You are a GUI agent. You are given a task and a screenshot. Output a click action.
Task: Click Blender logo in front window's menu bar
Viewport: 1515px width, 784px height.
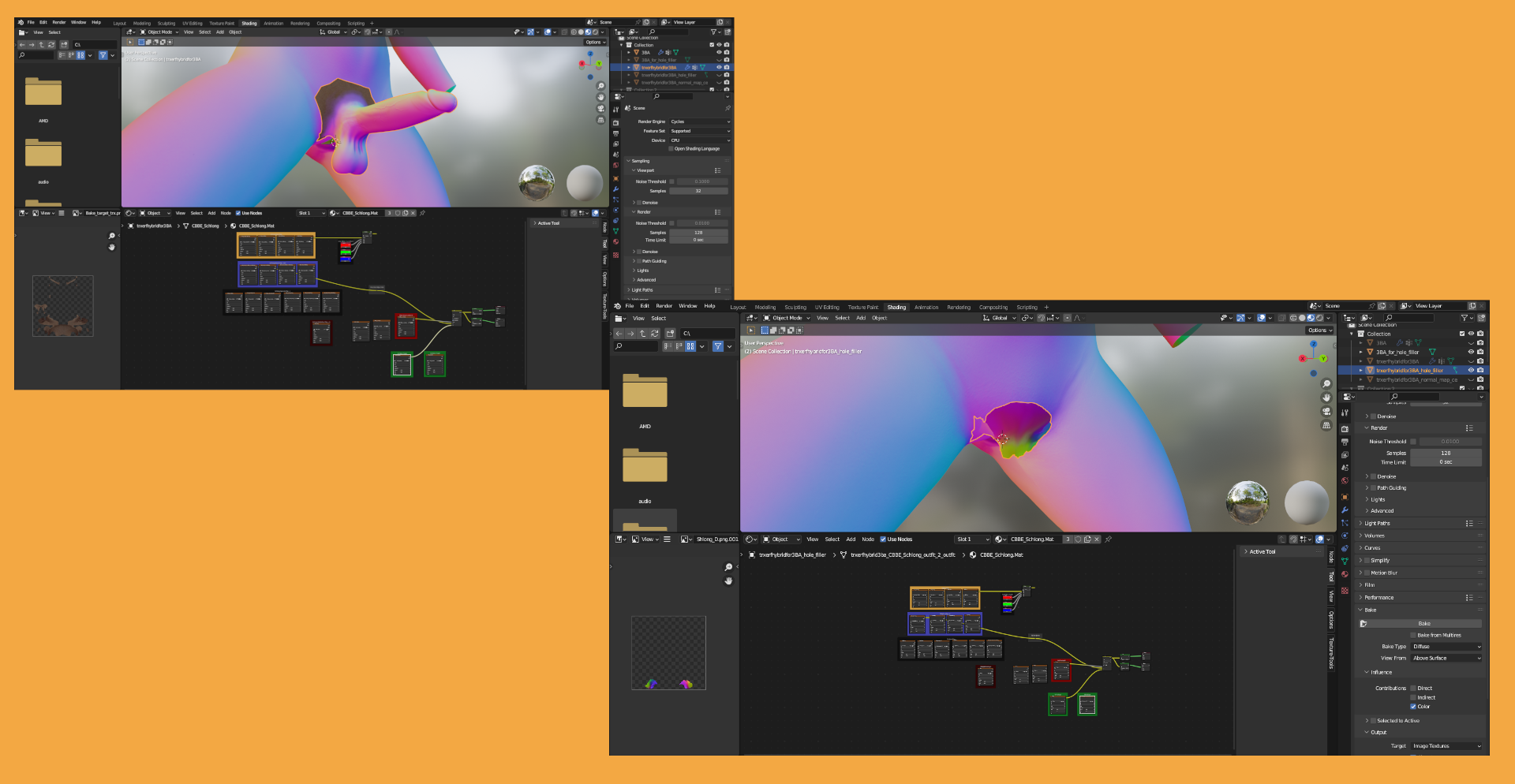point(617,306)
